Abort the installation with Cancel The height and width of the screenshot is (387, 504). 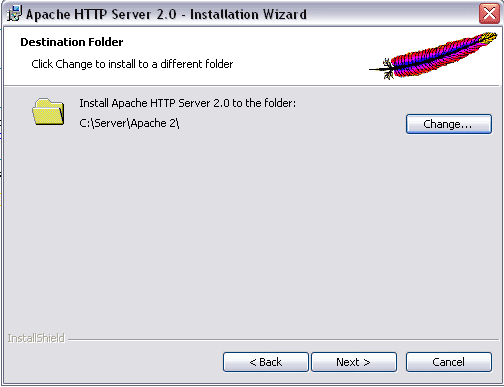click(x=449, y=362)
